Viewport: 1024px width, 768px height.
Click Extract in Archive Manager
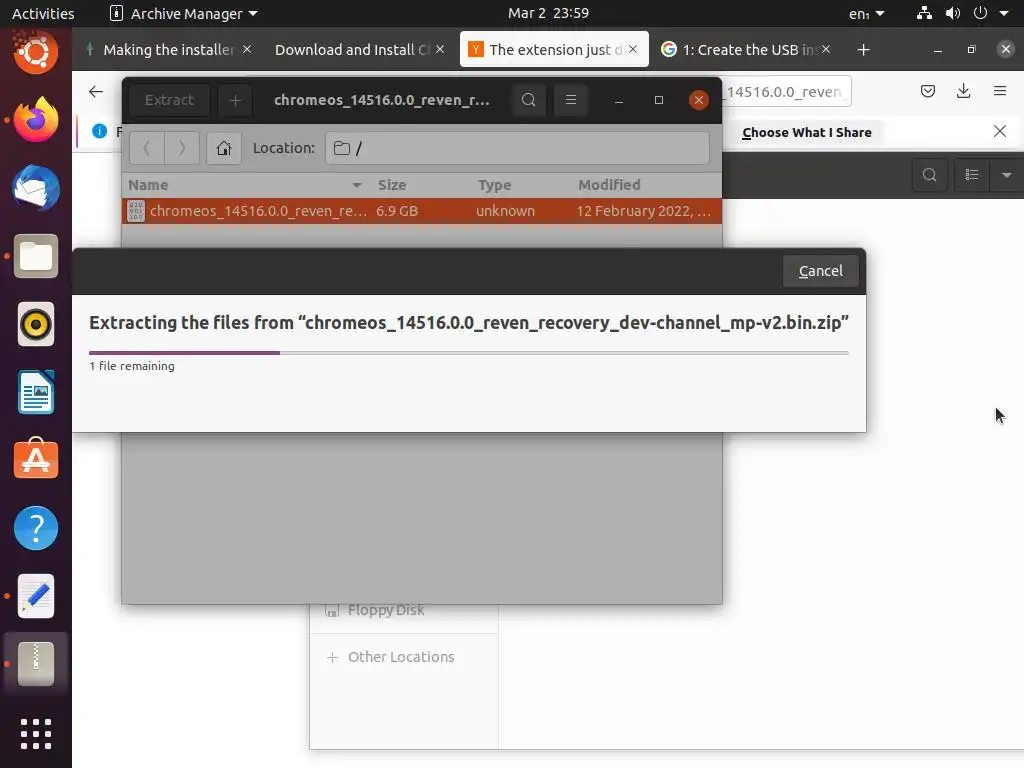[x=169, y=100]
